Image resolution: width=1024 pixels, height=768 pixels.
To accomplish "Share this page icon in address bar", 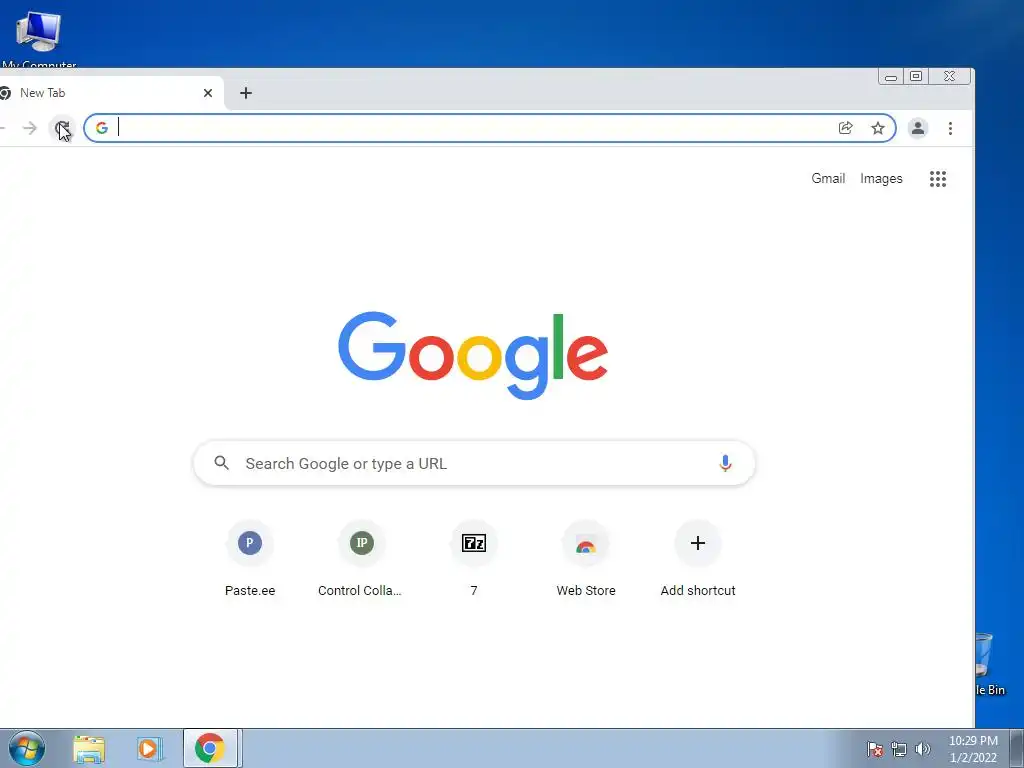I will pyautogui.click(x=845, y=128).
